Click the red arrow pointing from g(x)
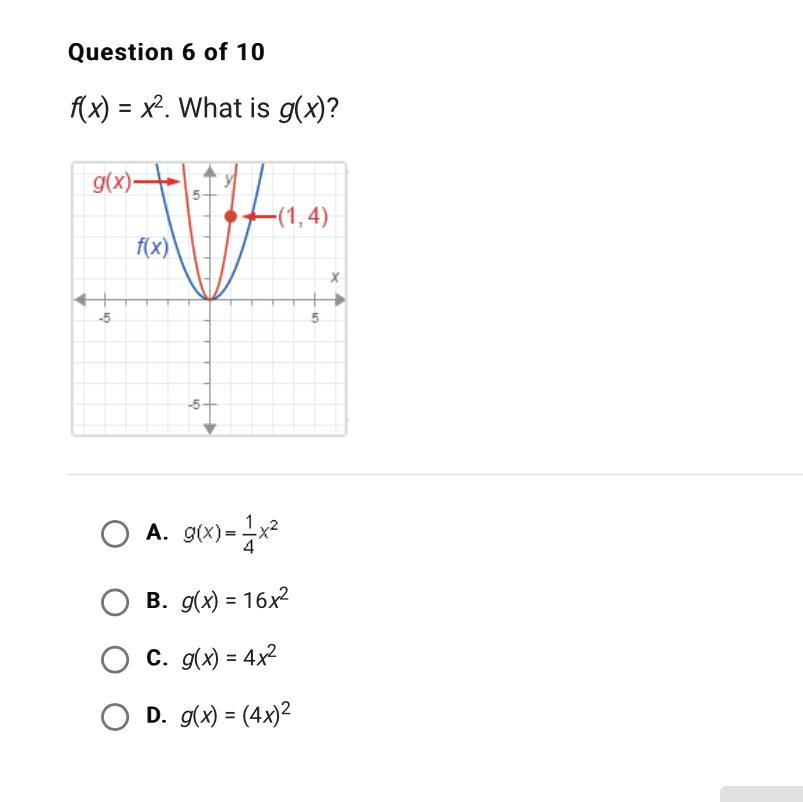The width and height of the screenshot is (803, 802). [x=157, y=181]
